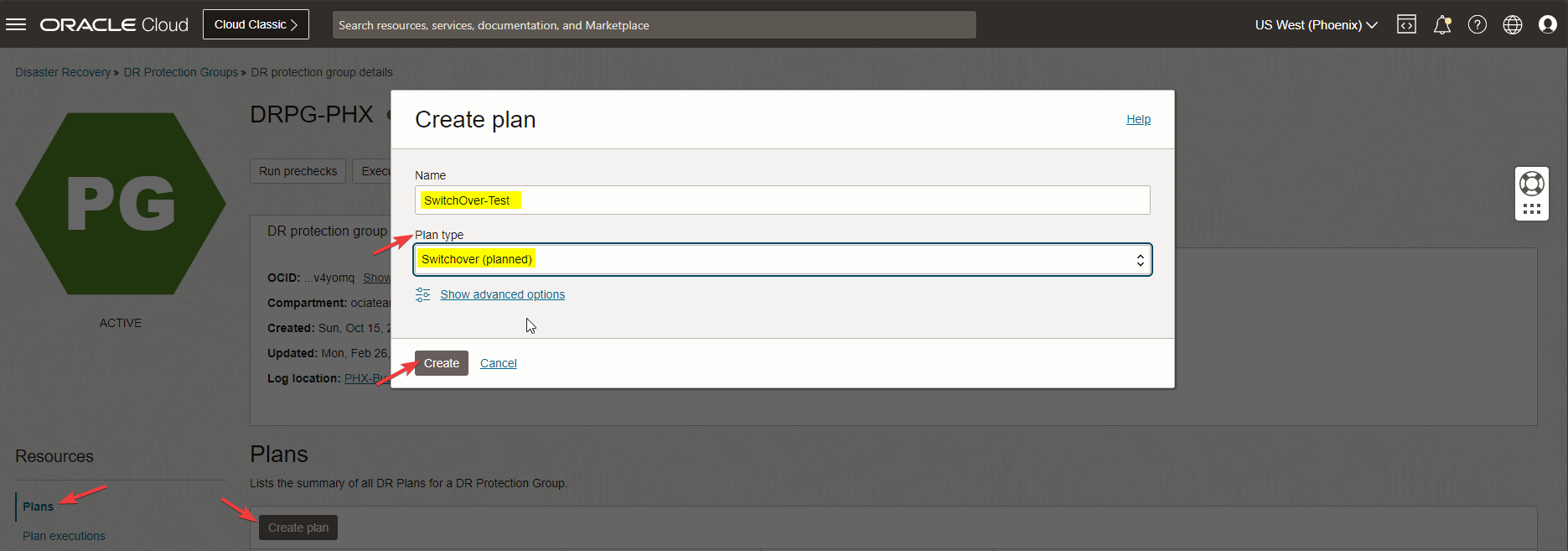Open the hamburger navigation menu
Viewport: 1568px width, 551px height.
[x=16, y=24]
